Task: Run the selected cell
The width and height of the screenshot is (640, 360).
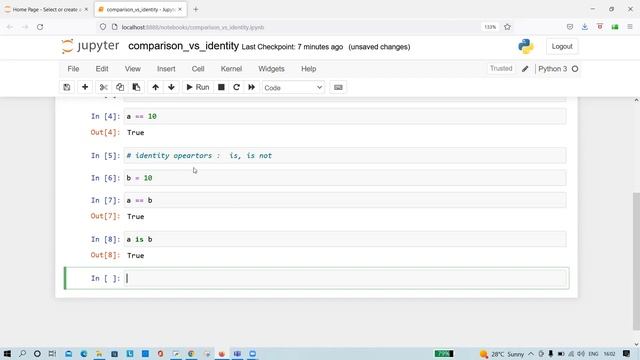Action: point(198,87)
